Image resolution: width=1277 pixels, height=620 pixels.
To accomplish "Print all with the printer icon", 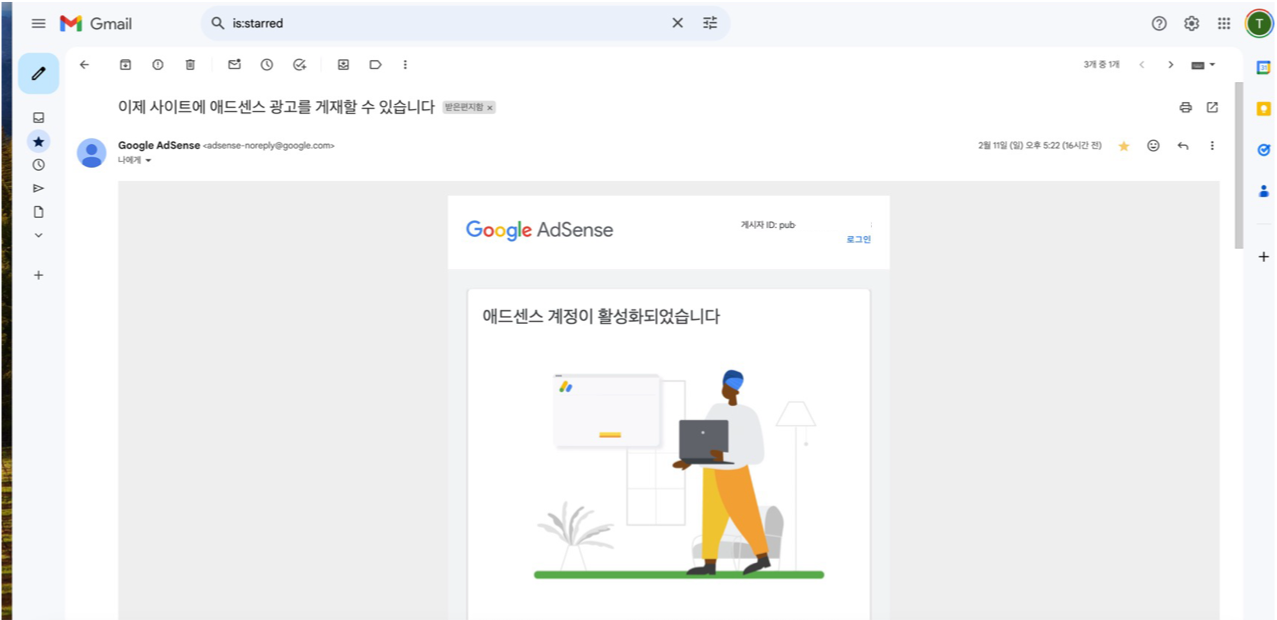I will [1185, 107].
